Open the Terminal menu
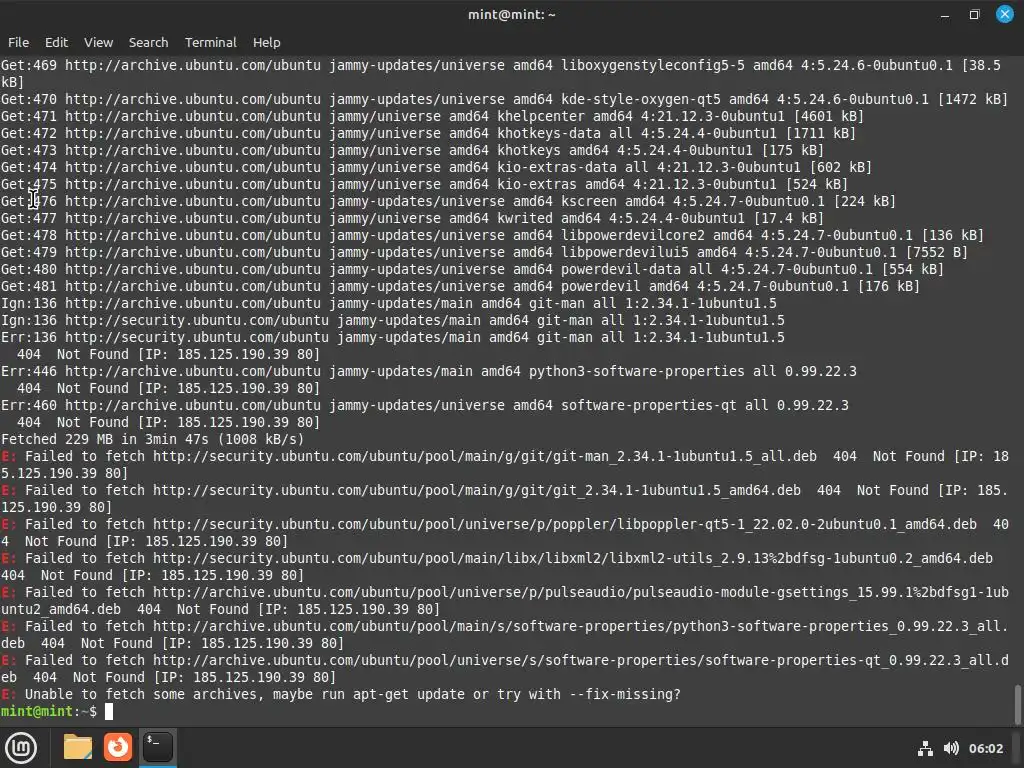This screenshot has width=1024, height=768. (x=210, y=42)
